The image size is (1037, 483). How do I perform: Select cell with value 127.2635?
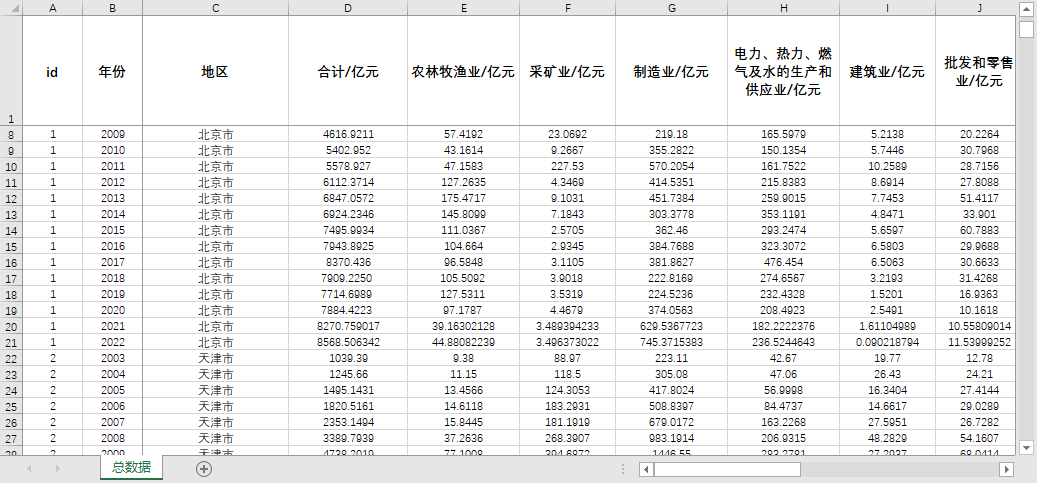464,182
